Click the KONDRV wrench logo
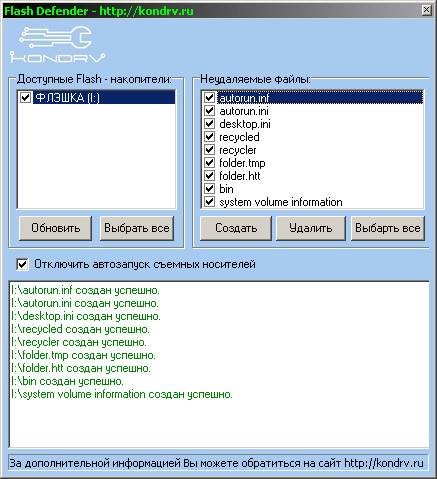Image resolution: width=437 pixels, height=479 pixels. [57, 44]
